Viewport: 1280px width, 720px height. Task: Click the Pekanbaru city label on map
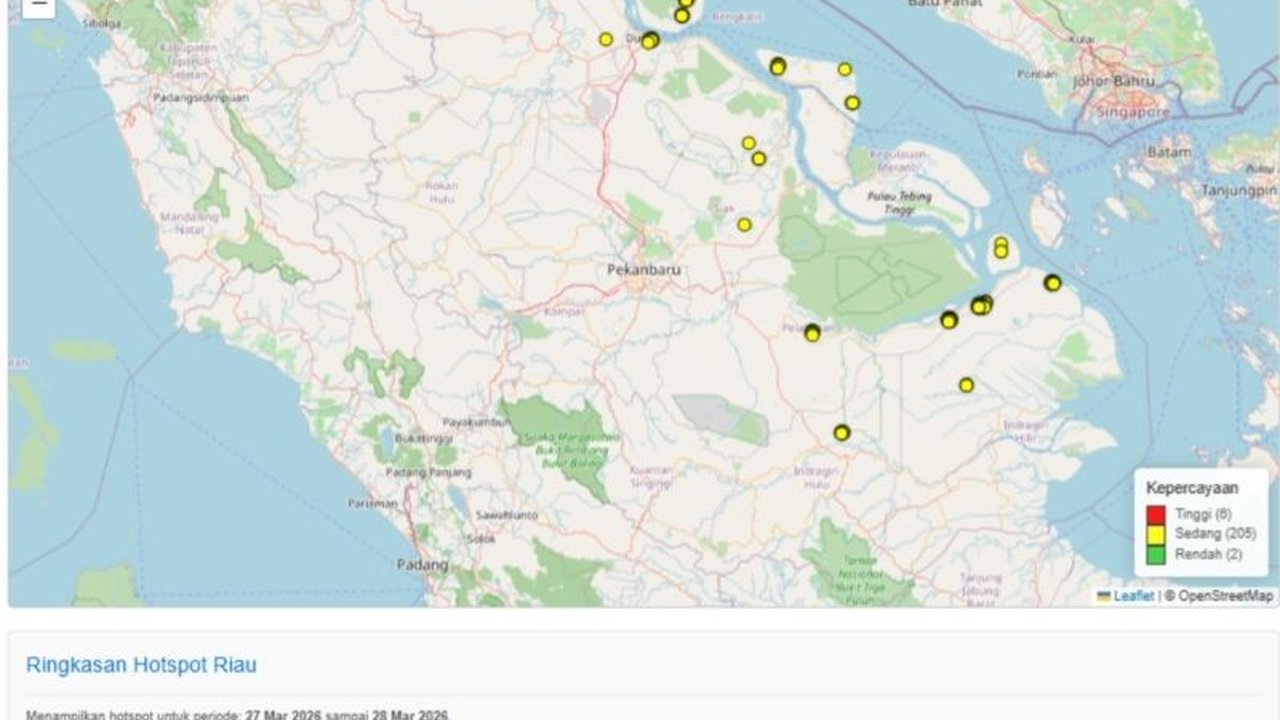click(x=644, y=269)
